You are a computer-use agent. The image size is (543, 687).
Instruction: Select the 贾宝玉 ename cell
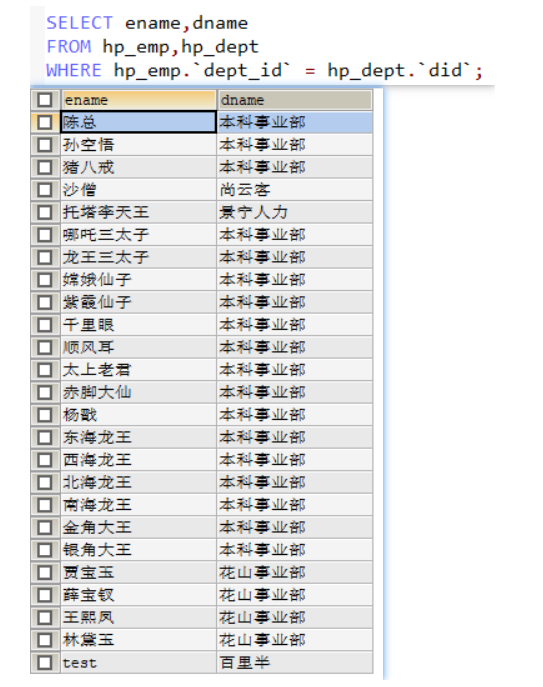pyautogui.click(x=138, y=573)
